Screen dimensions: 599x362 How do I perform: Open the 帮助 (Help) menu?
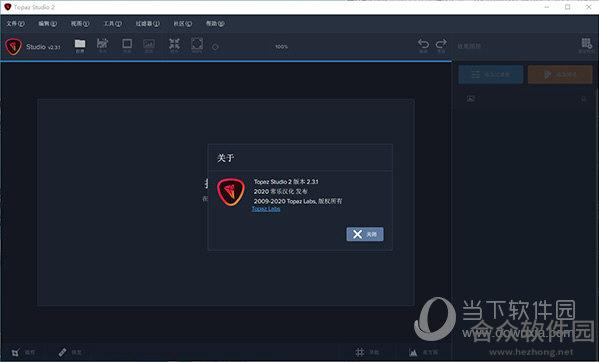click(215, 24)
